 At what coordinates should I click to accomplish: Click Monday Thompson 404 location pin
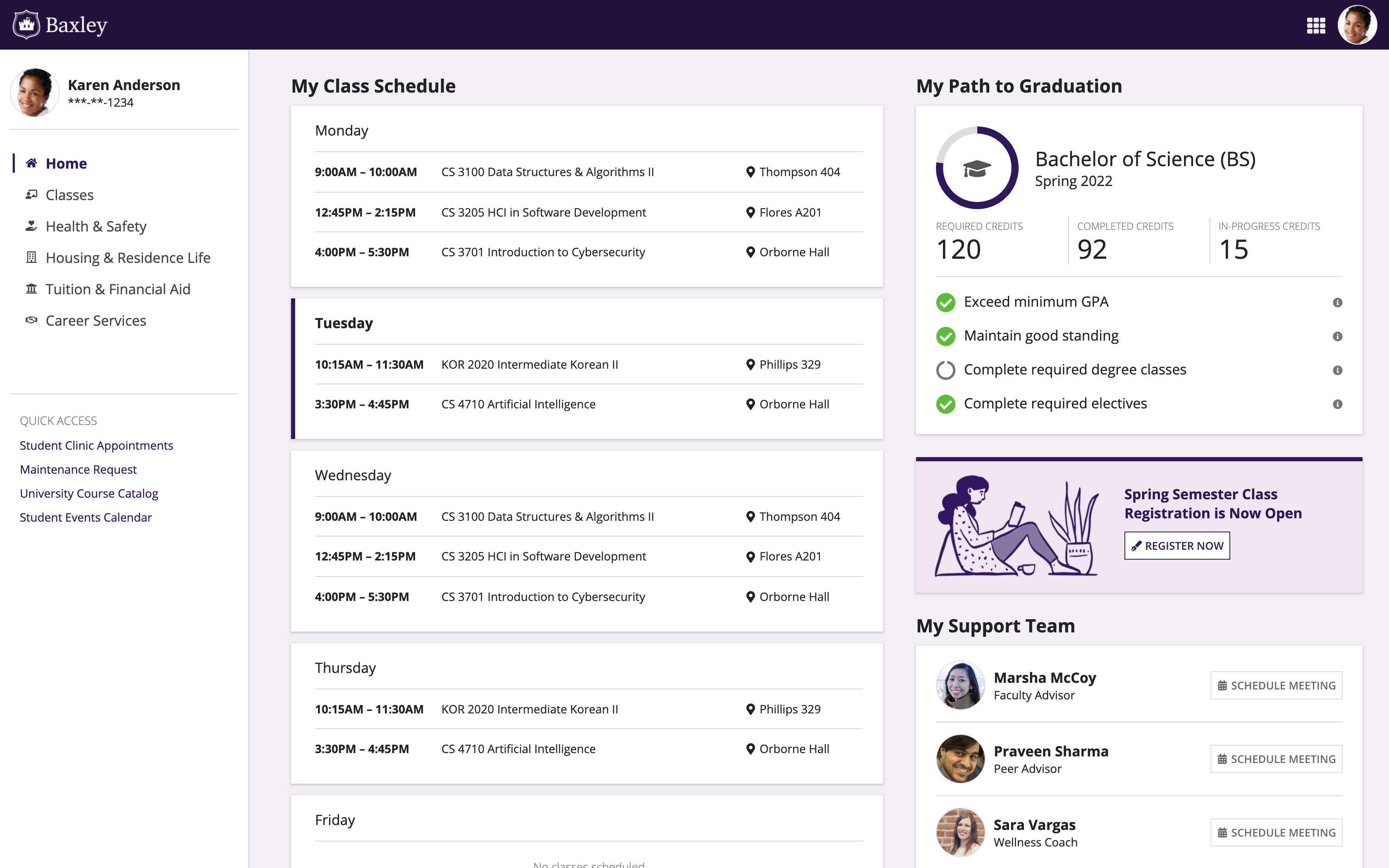[750, 172]
